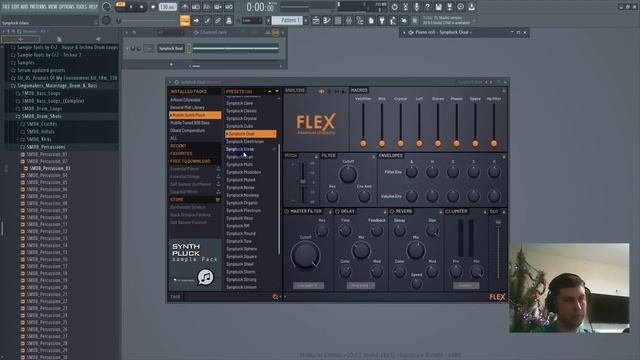Open the PATTERNS menu

pos(38,7)
